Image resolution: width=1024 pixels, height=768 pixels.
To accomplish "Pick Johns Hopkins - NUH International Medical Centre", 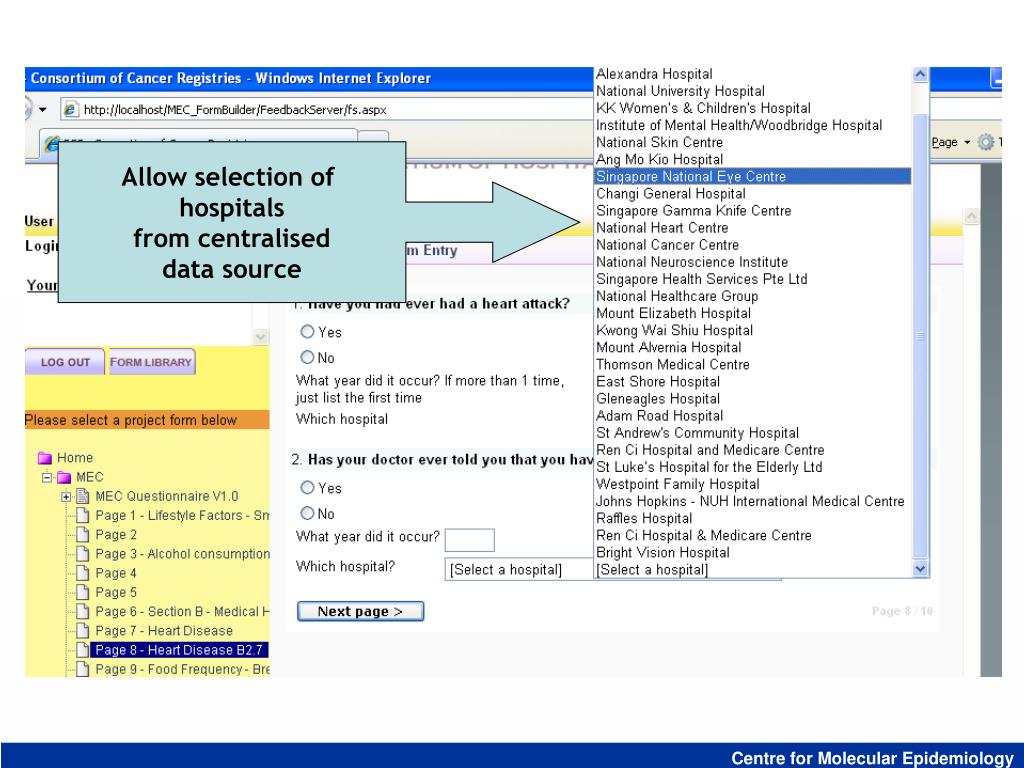I will [750, 501].
